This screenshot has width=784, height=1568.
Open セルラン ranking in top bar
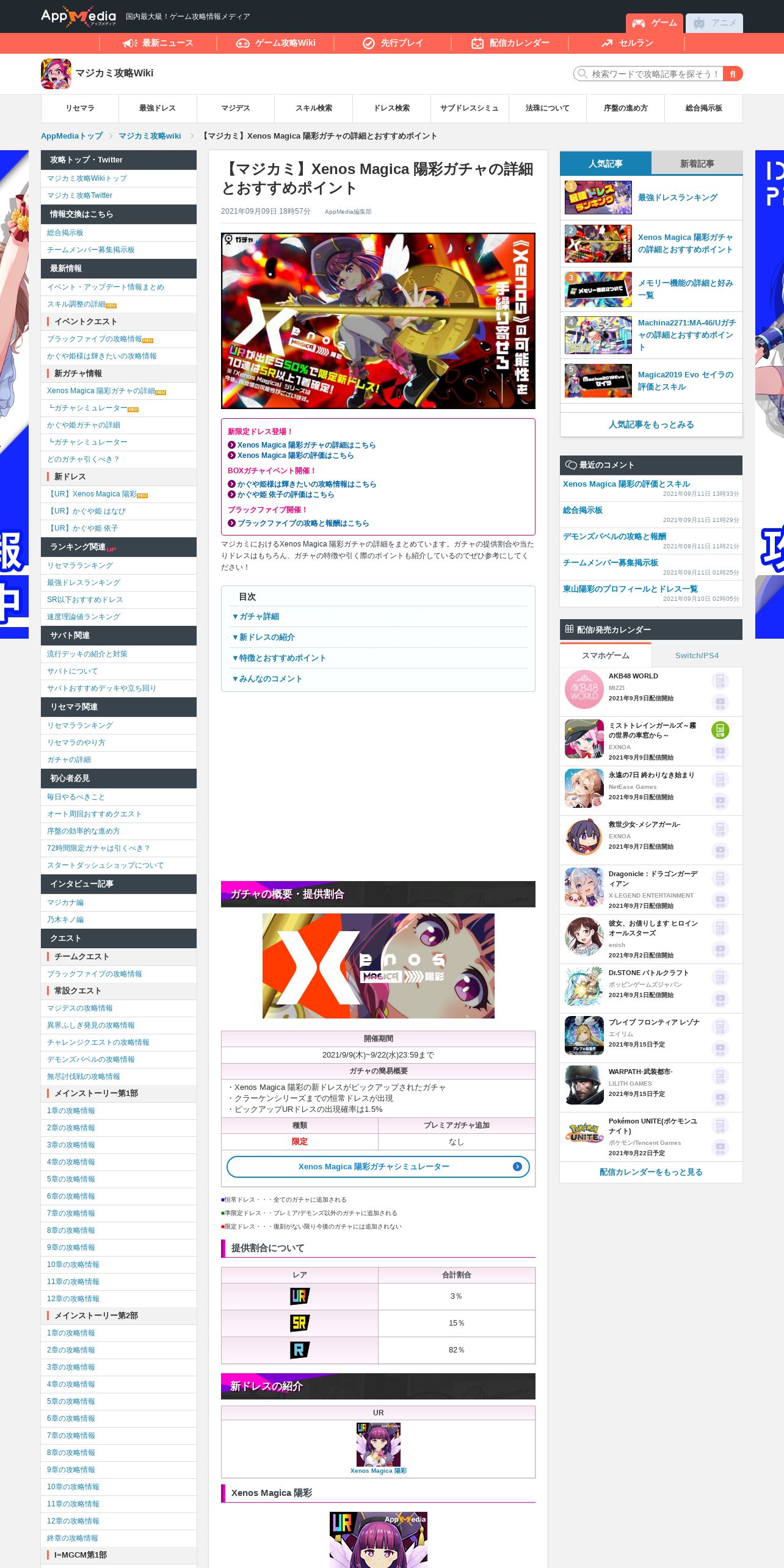[x=627, y=43]
